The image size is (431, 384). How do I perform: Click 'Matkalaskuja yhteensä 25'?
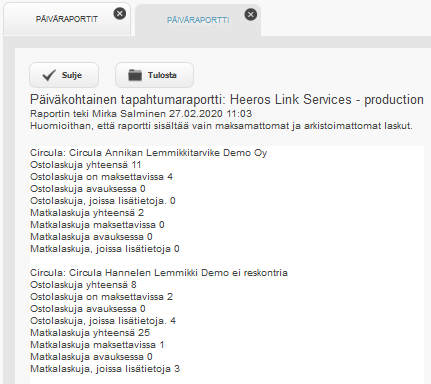click(x=90, y=333)
